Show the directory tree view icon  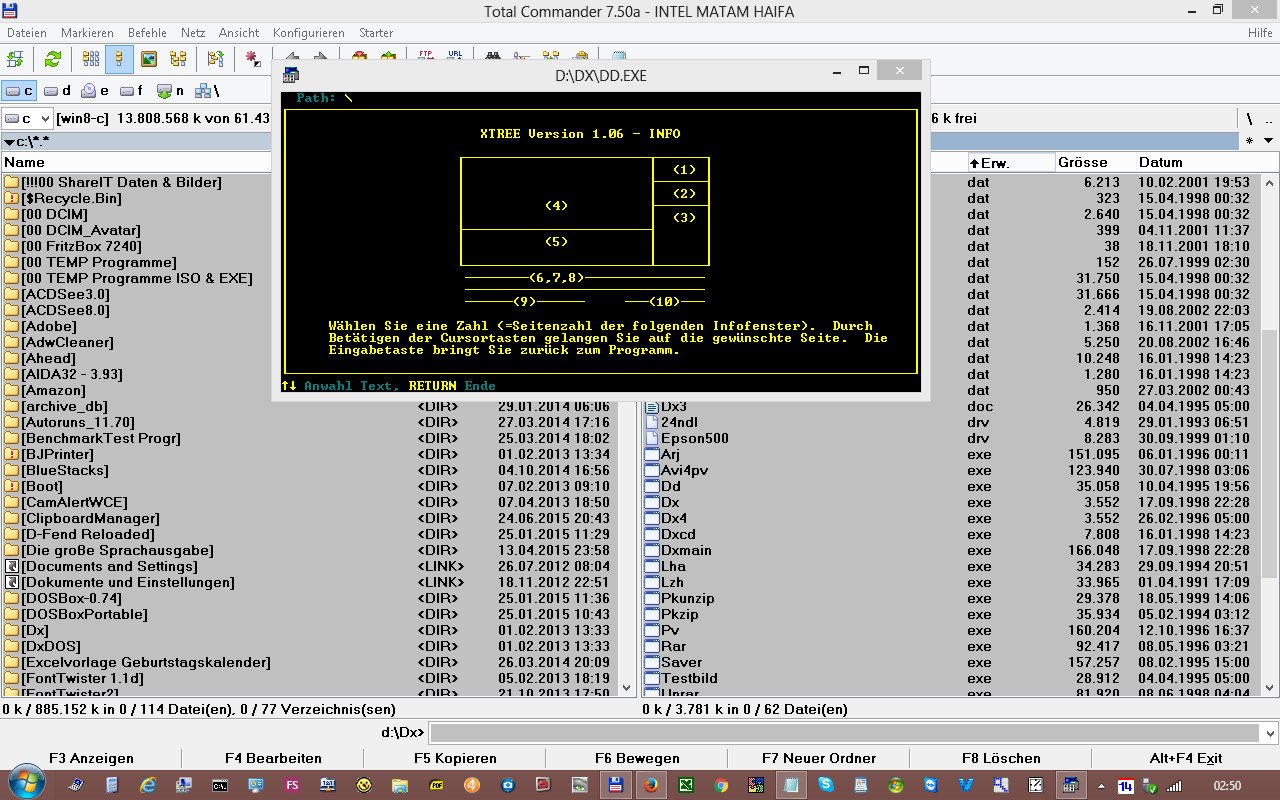click(x=177, y=59)
